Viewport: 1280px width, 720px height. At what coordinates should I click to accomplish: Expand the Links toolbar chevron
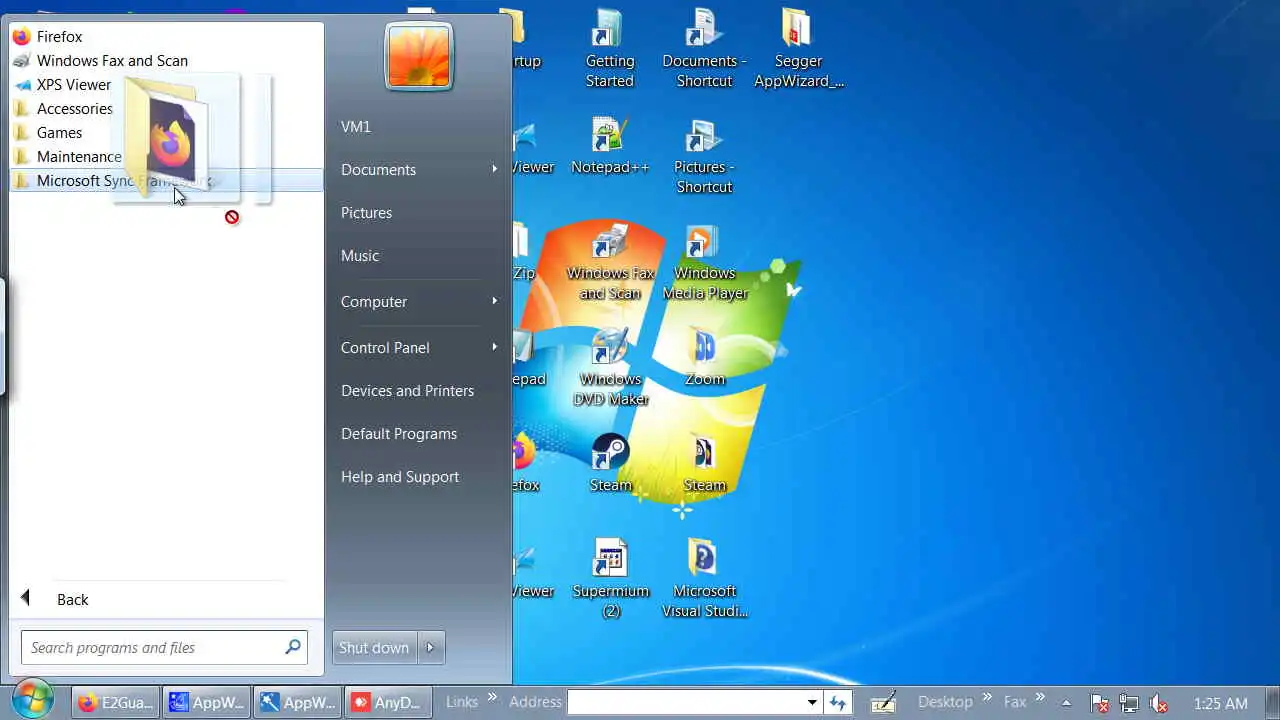[x=492, y=697]
